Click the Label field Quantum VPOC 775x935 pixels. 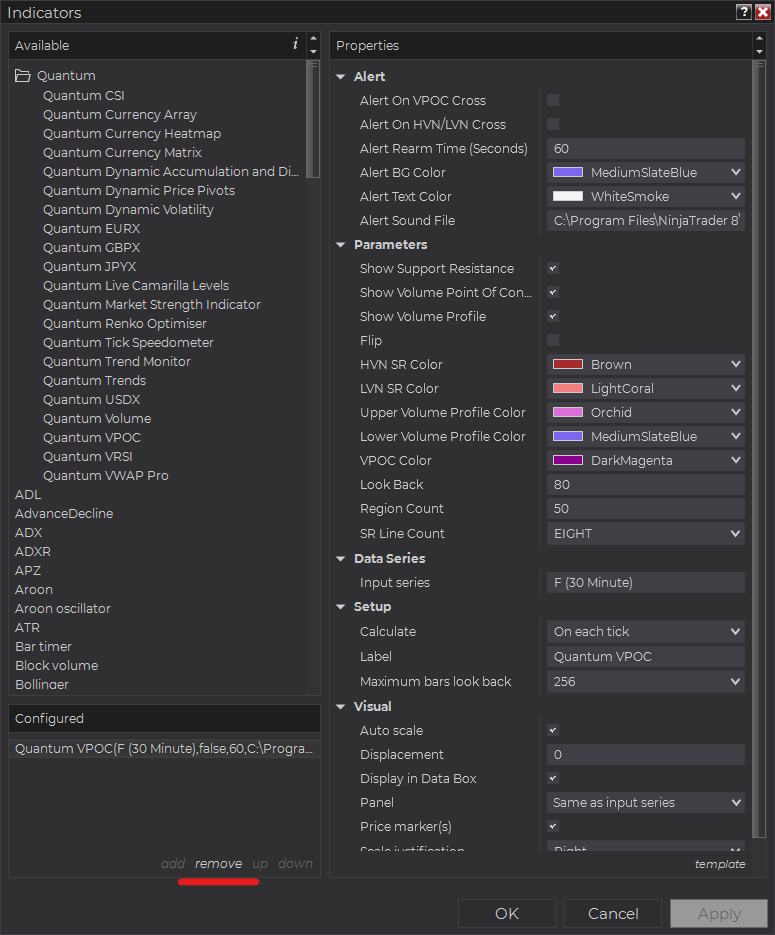646,657
